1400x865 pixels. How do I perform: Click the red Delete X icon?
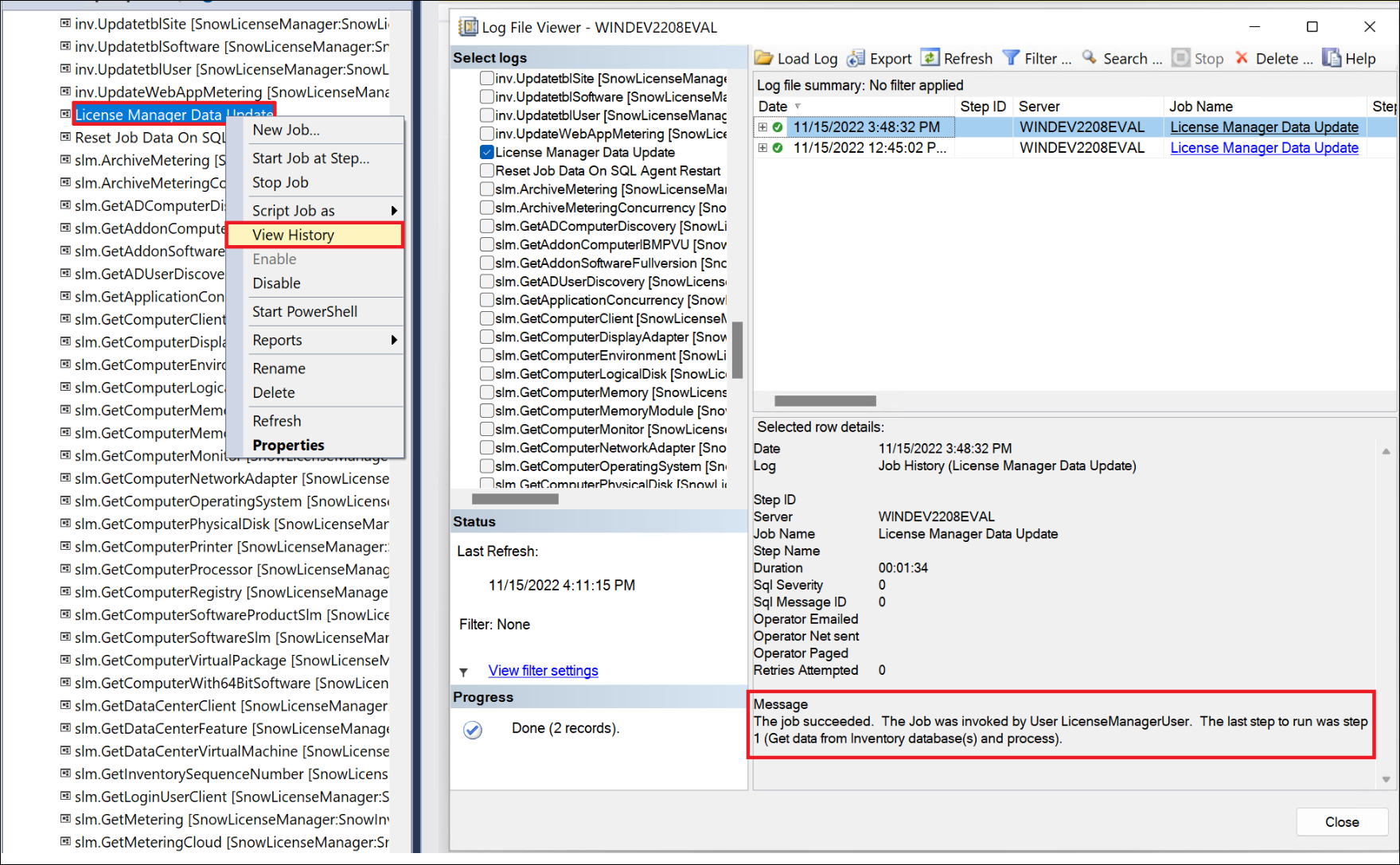click(x=1242, y=58)
